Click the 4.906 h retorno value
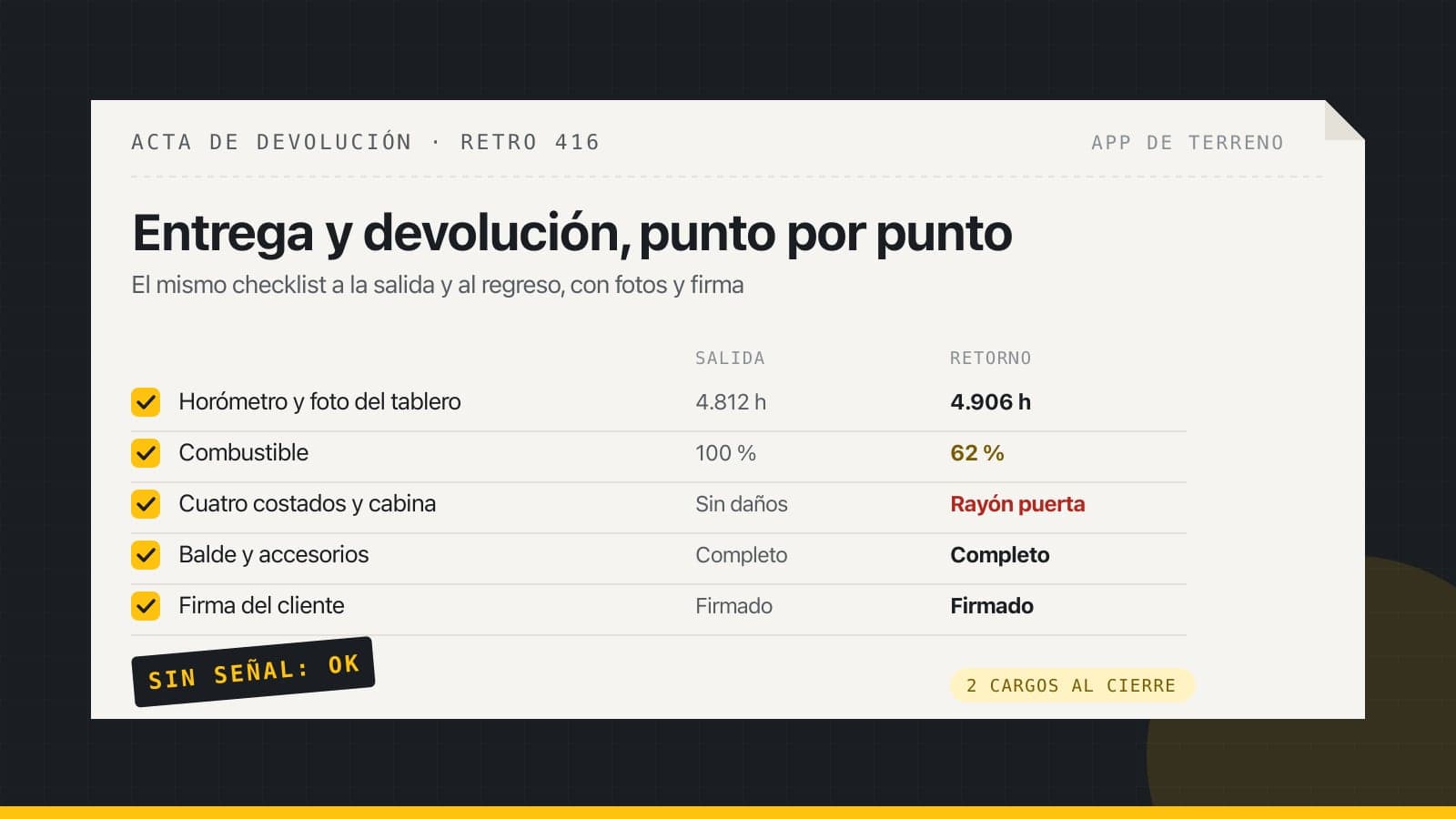 click(x=990, y=402)
